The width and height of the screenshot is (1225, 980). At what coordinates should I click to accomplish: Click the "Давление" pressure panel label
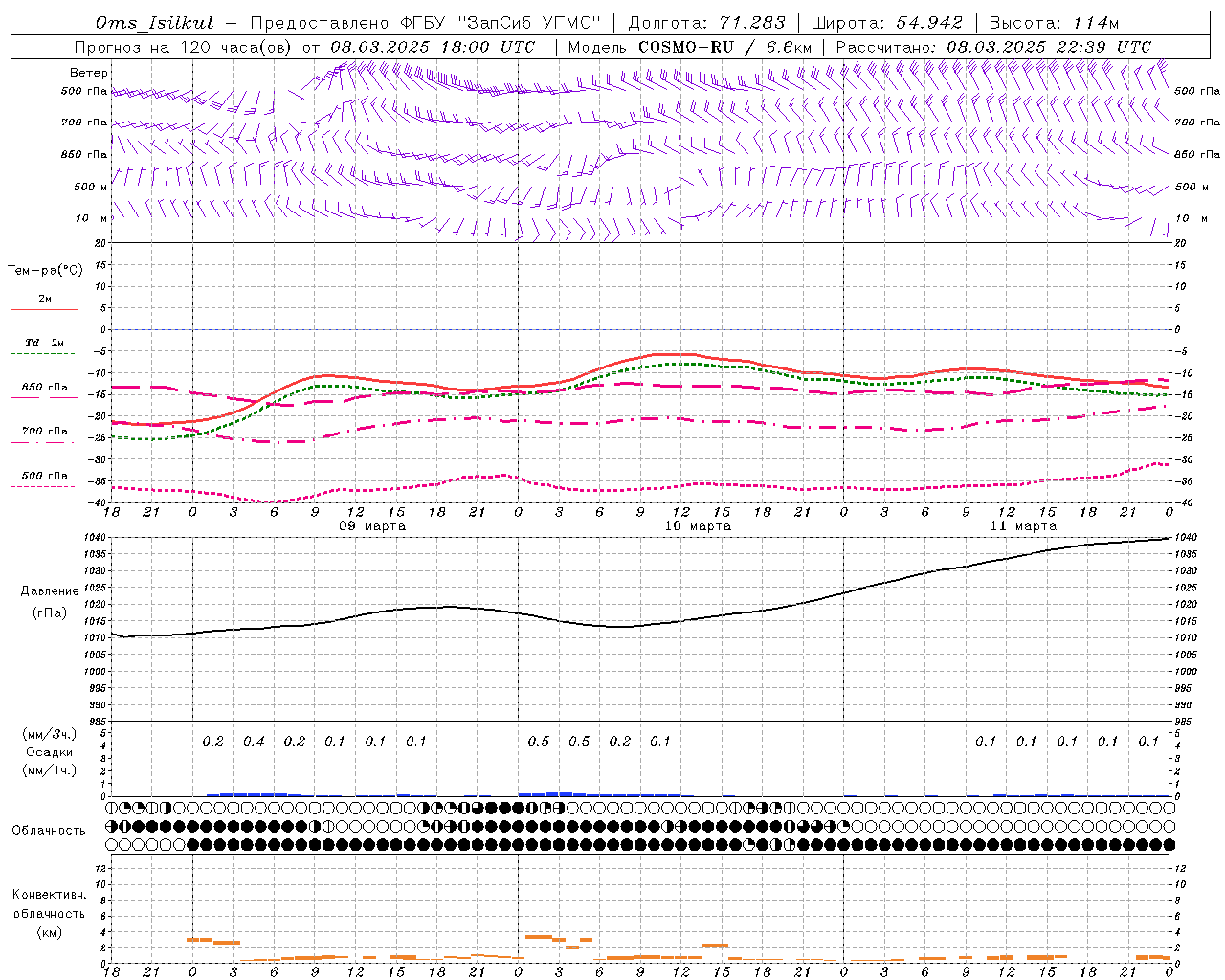coord(50,591)
